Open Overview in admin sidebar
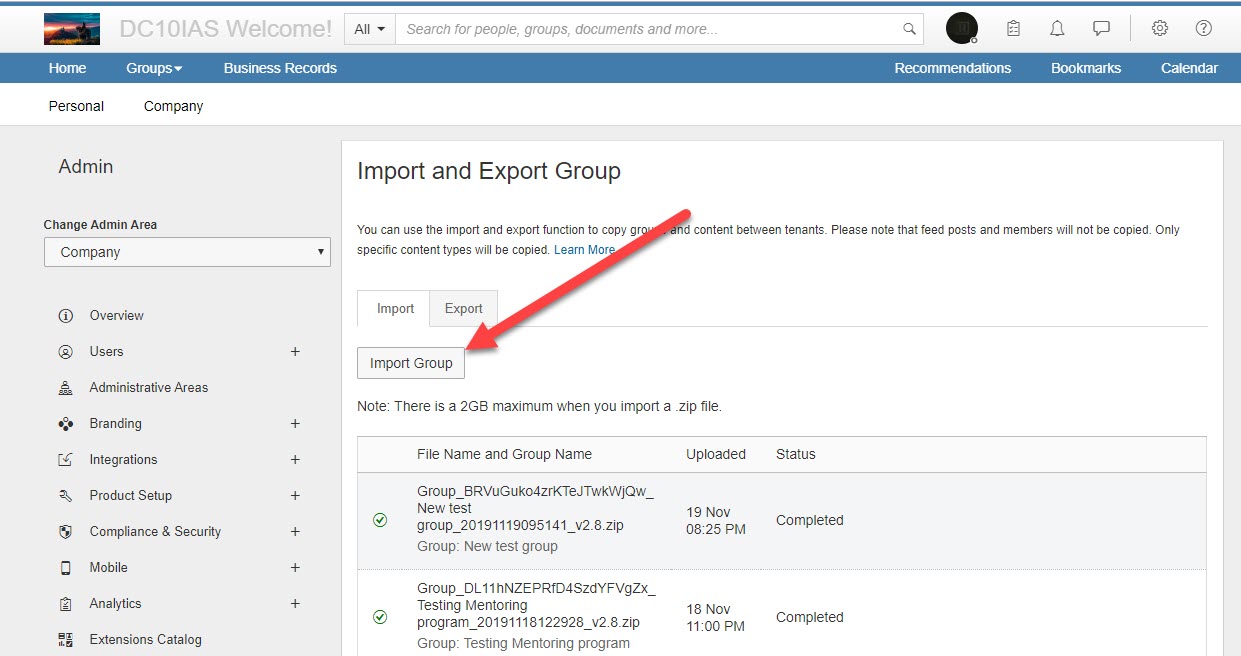Viewport: 1241px width, 656px height. pos(117,316)
